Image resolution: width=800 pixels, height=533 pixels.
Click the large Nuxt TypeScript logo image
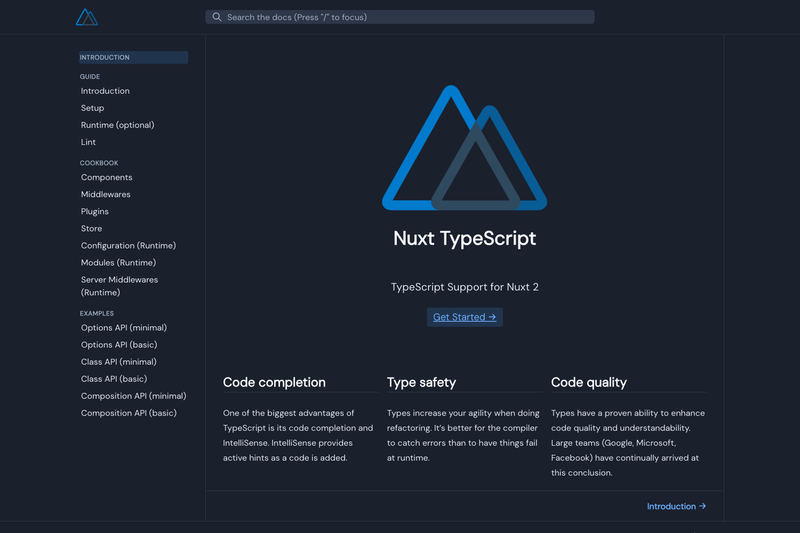[464, 148]
